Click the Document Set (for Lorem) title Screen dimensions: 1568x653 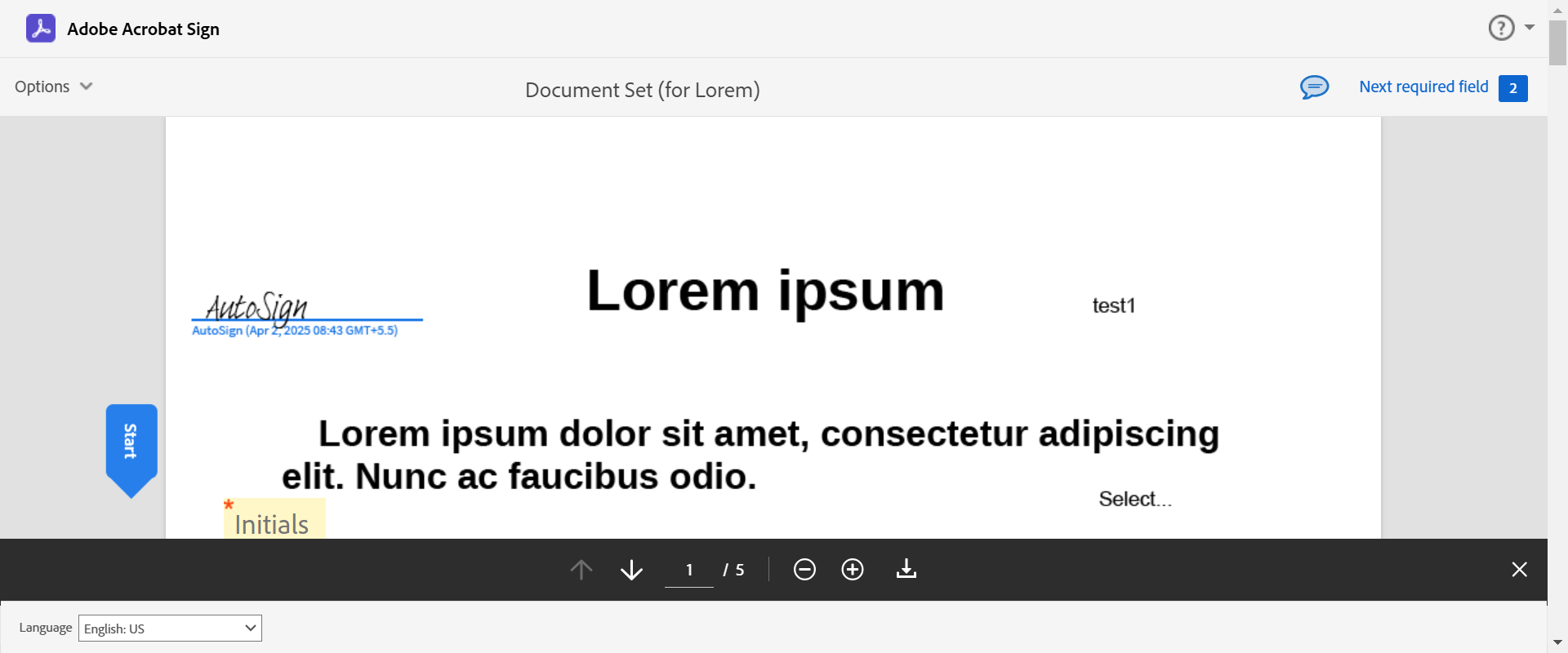(x=643, y=90)
